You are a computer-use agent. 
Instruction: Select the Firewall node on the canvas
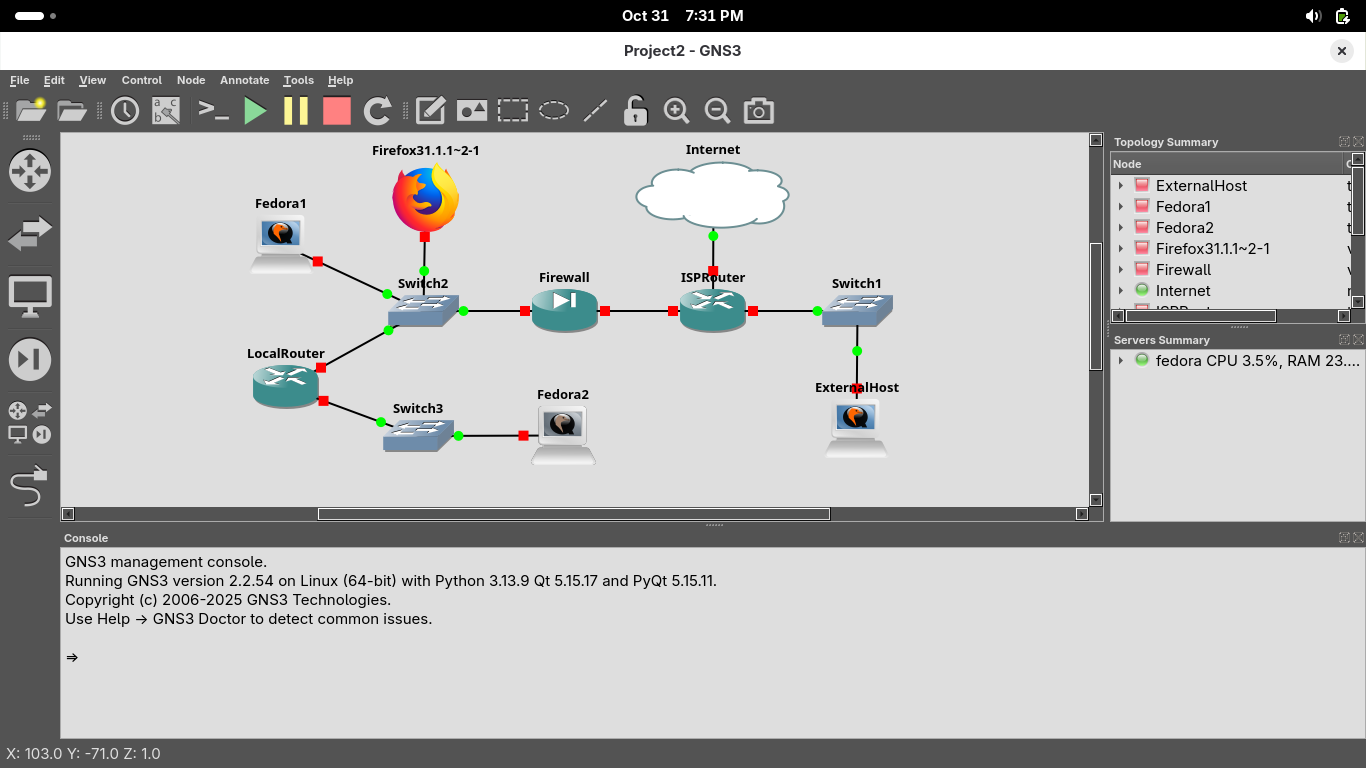[x=564, y=310]
